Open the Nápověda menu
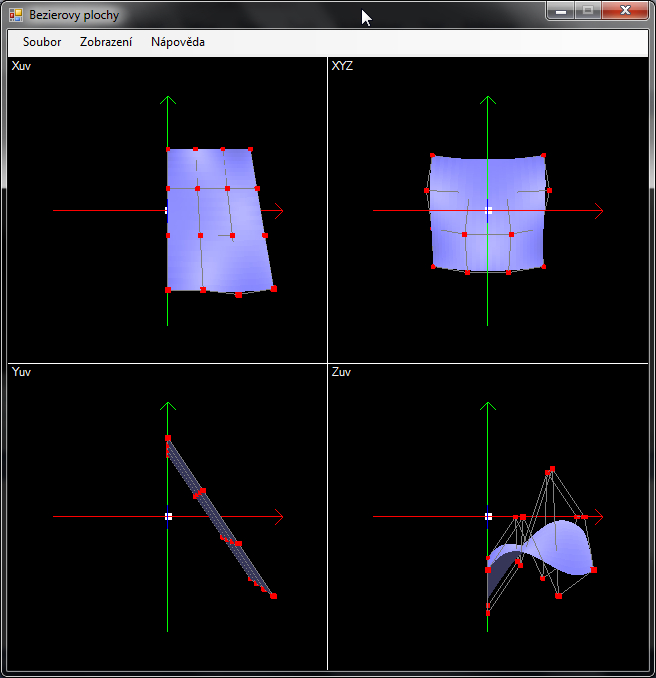Screen dimensions: 656x678 coord(178,42)
